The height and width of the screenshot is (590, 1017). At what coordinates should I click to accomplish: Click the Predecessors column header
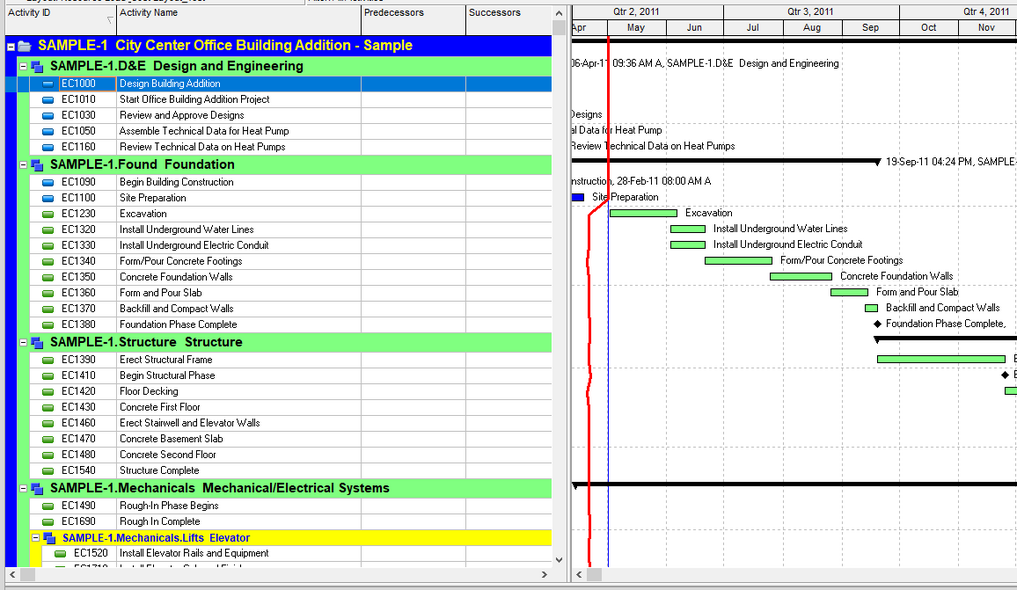click(x=413, y=19)
